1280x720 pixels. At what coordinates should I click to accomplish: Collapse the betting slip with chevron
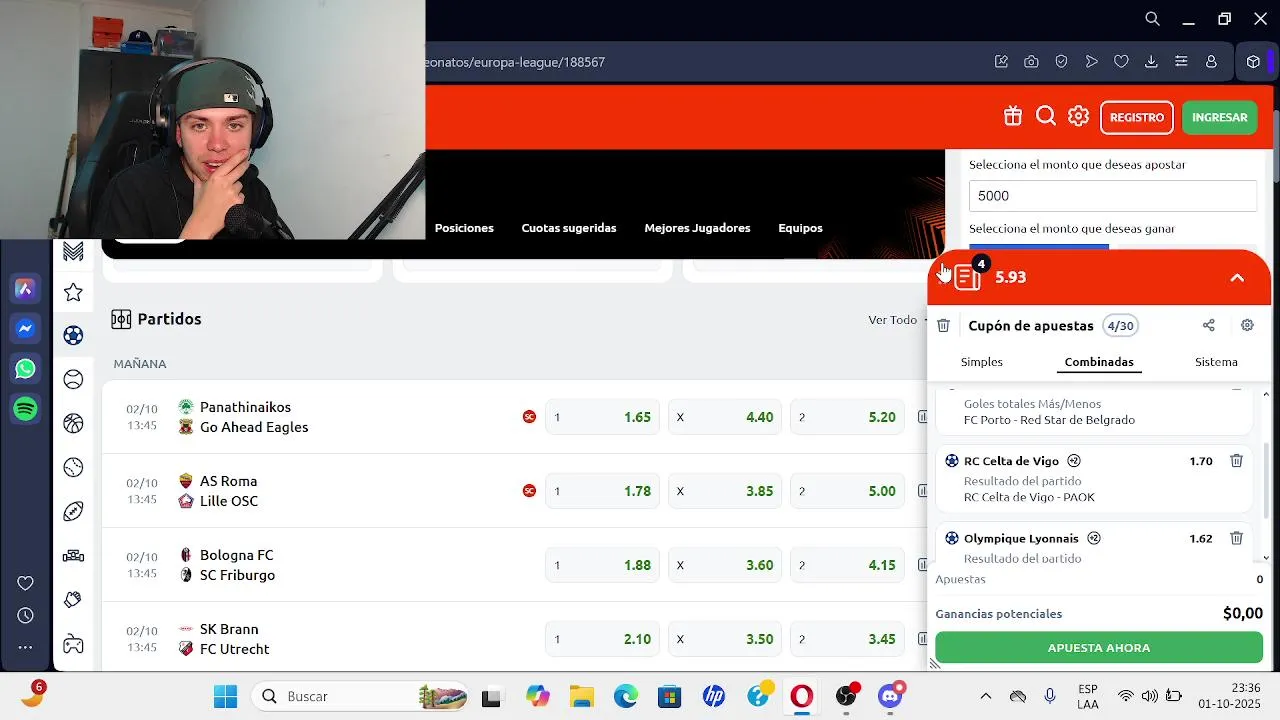pos(1237,278)
